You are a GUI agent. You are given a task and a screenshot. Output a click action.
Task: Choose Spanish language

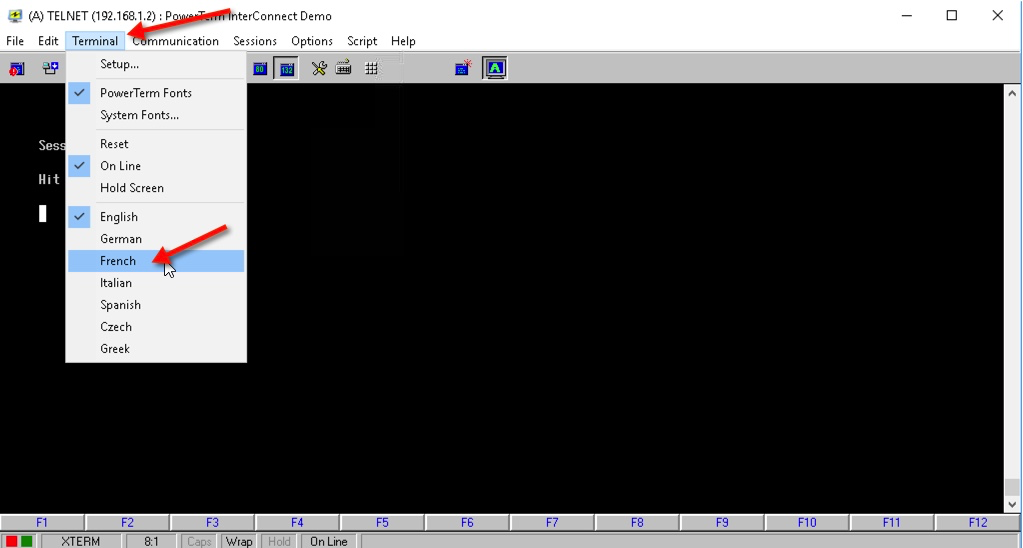[156, 305]
